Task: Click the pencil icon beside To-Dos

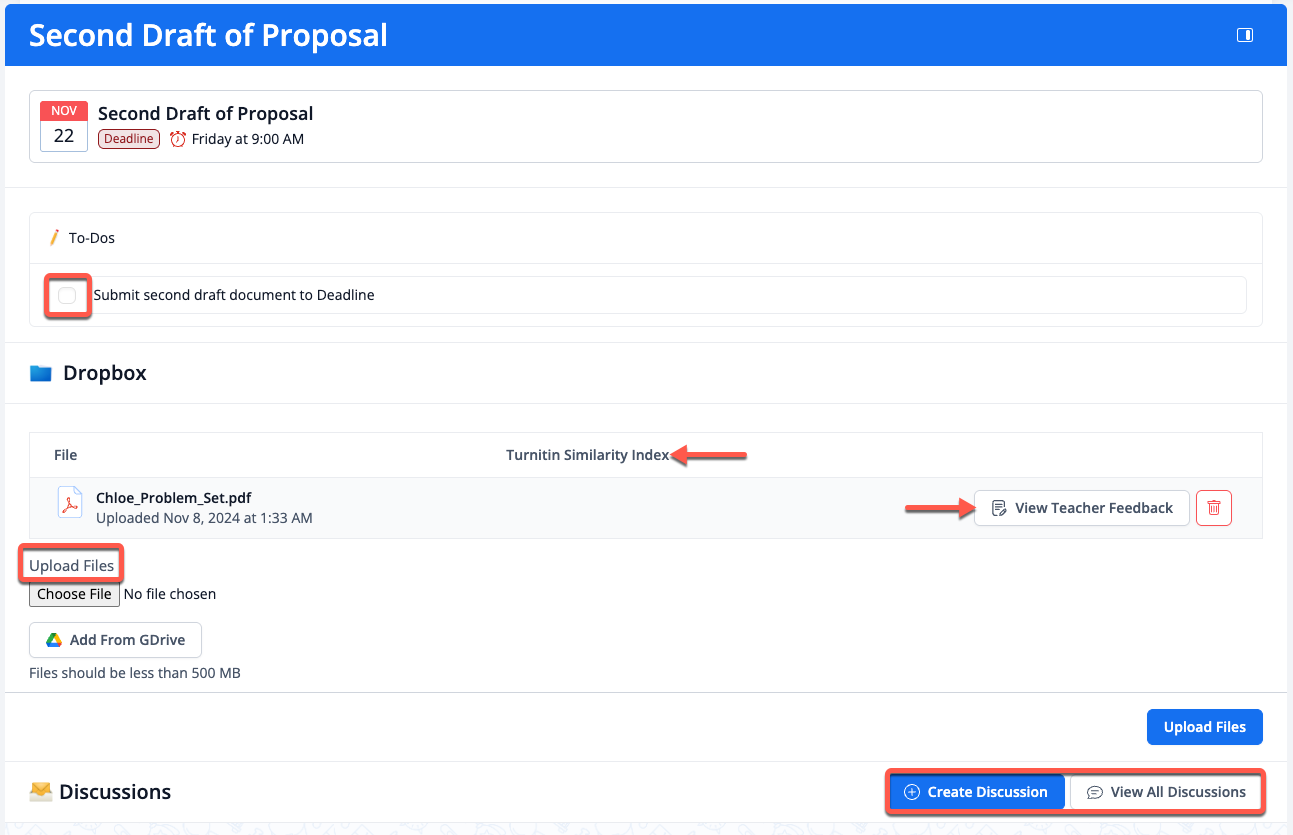Action: 55,238
